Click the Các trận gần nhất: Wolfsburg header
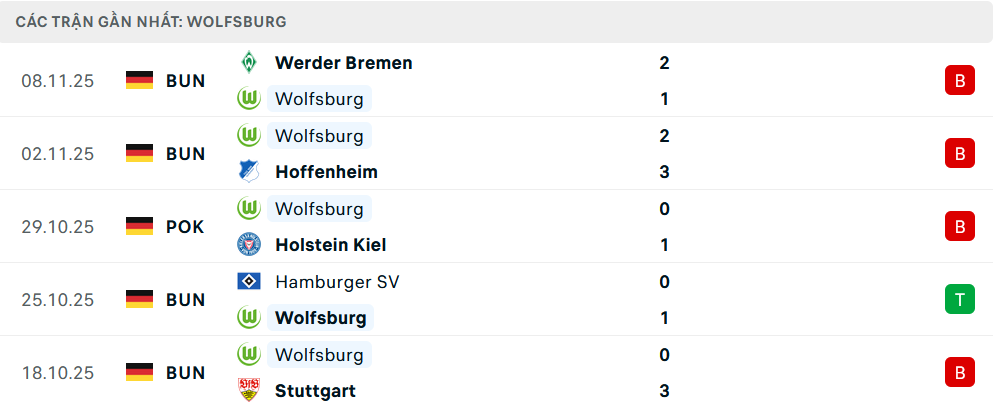This screenshot has width=997, height=407. 151,21
